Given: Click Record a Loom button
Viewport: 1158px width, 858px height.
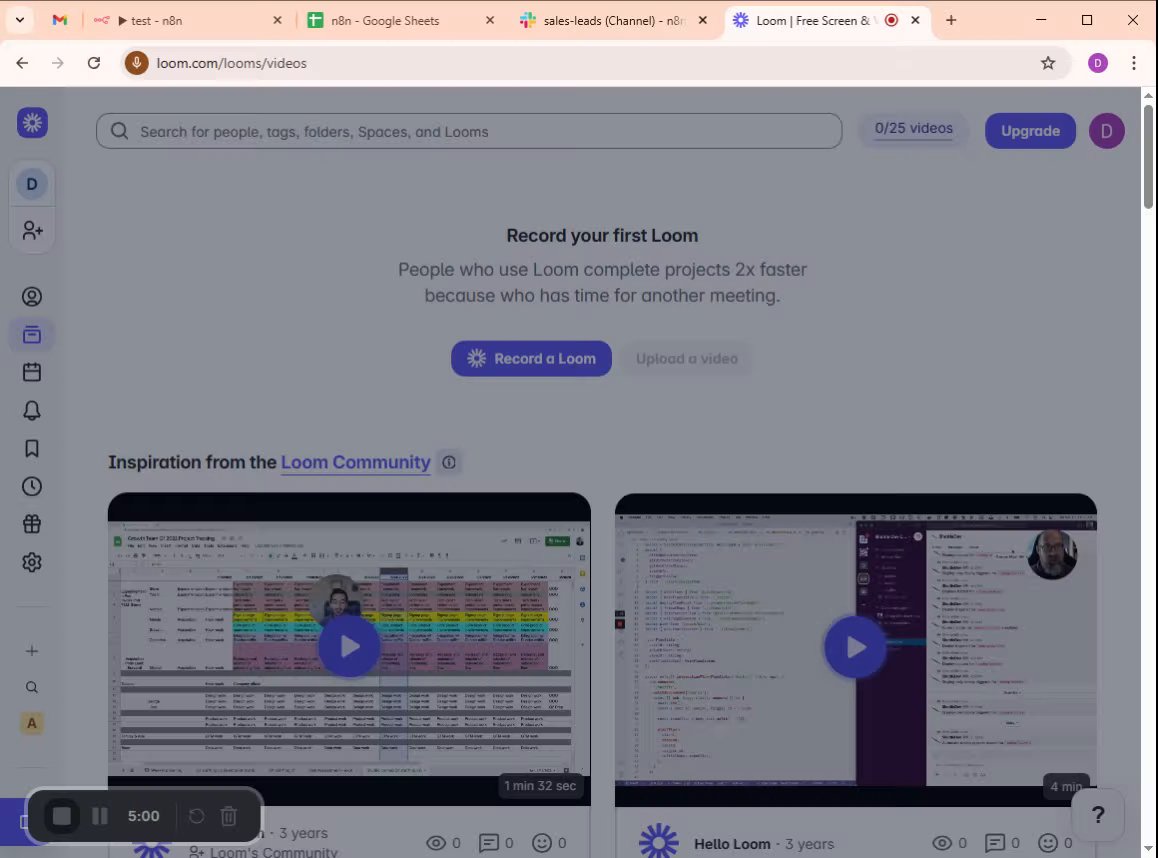Looking at the screenshot, I should point(531,359).
